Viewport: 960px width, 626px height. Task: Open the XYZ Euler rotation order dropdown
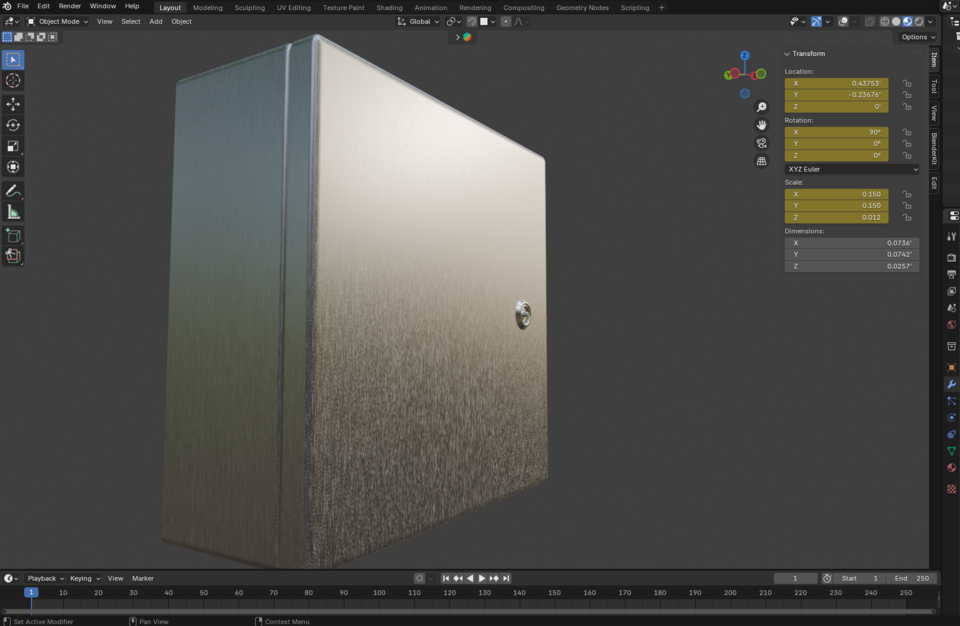click(x=851, y=168)
